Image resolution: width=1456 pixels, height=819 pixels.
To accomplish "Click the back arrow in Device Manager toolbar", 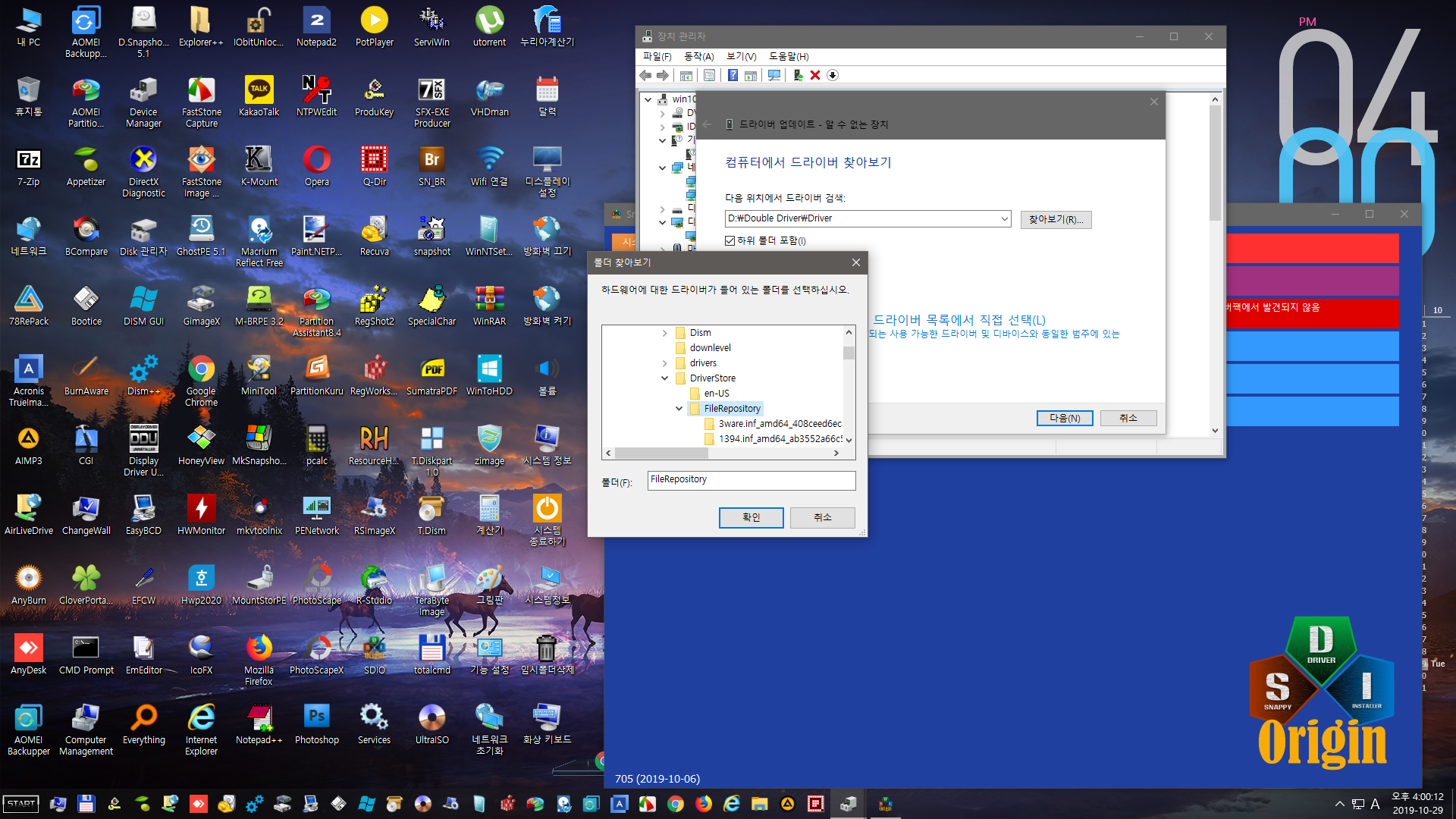I will (645, 75).
